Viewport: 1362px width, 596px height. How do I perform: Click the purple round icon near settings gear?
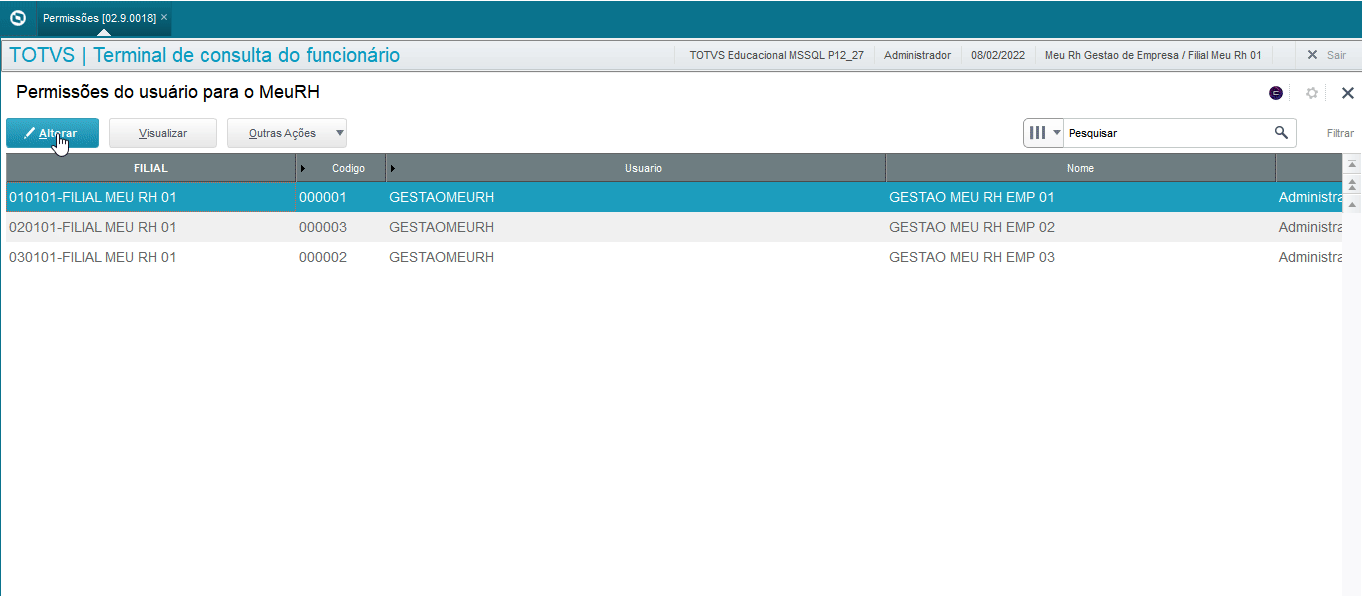point(1276,93)
